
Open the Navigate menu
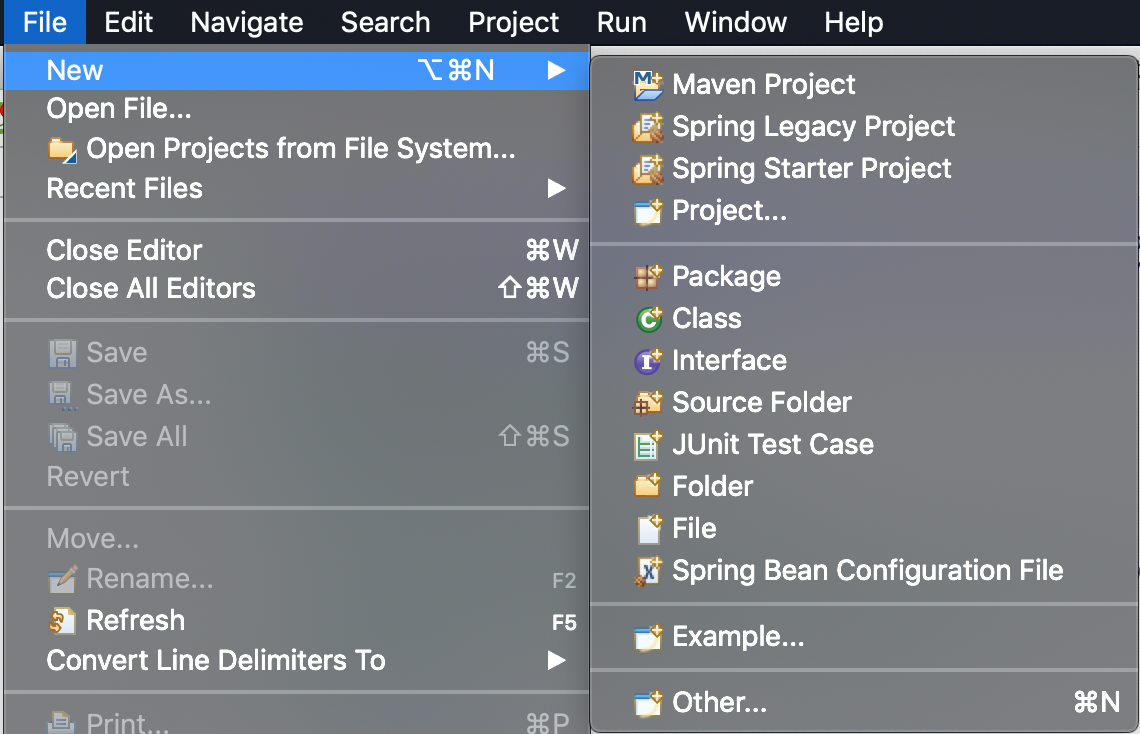tap(246, 23)
